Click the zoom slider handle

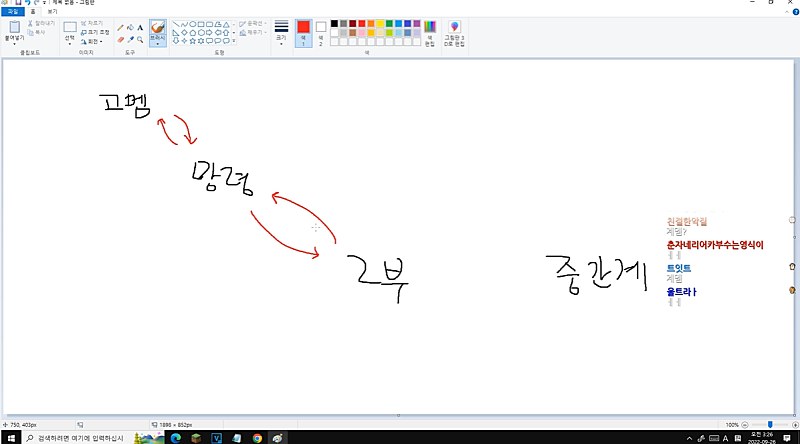pos(770,425)
